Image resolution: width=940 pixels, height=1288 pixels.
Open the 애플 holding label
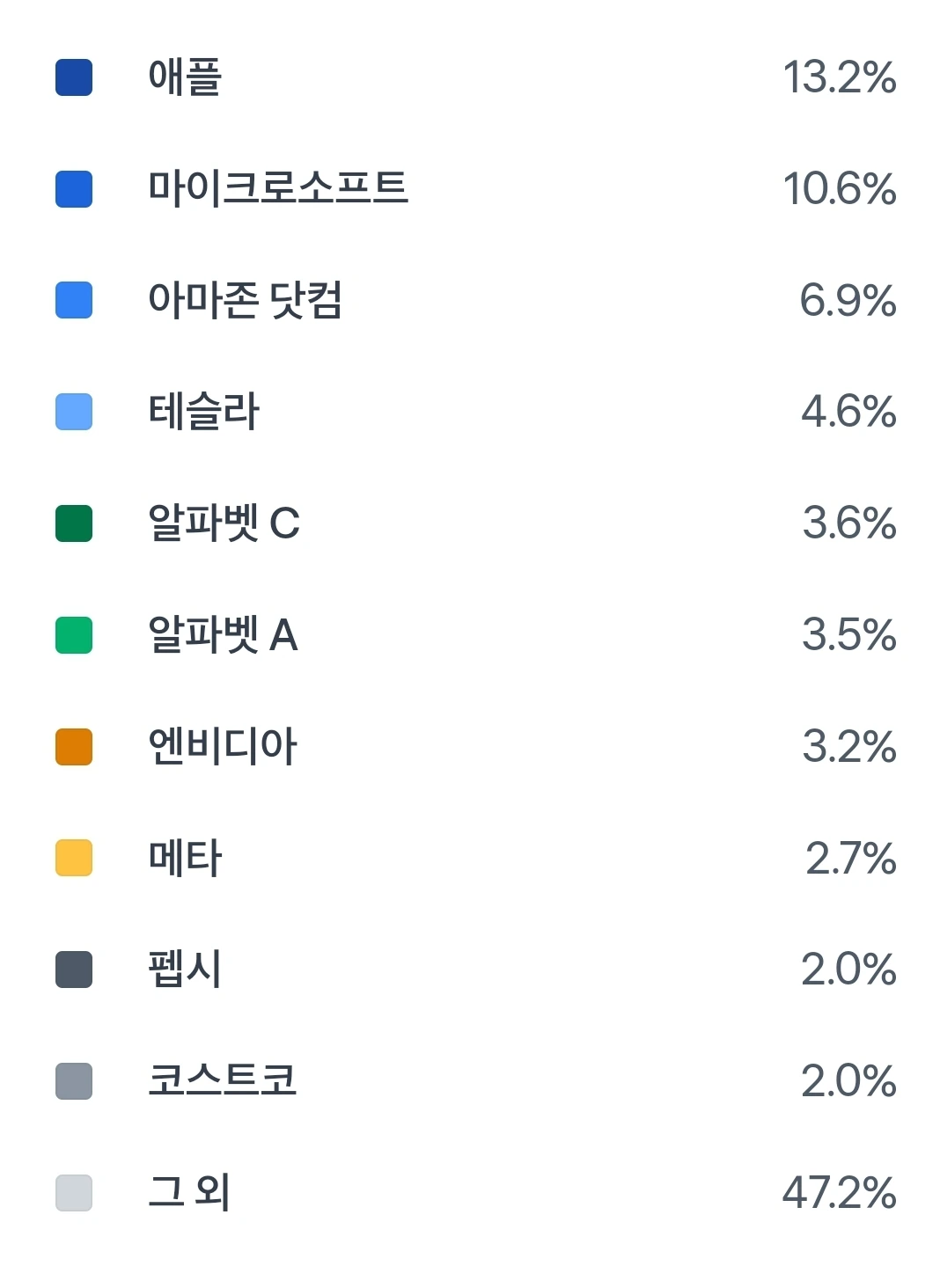click(185, 77)
